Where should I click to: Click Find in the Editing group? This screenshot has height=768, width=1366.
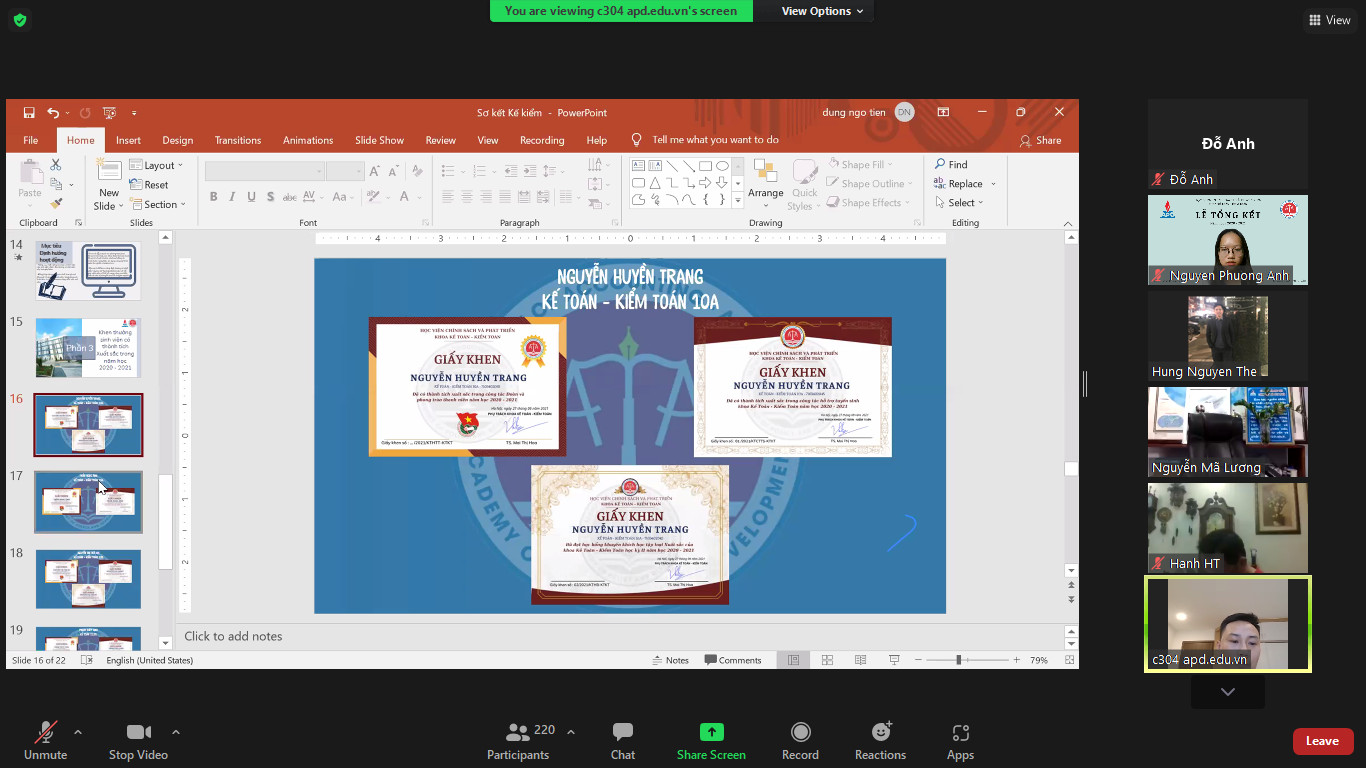(x=951, y=164)
